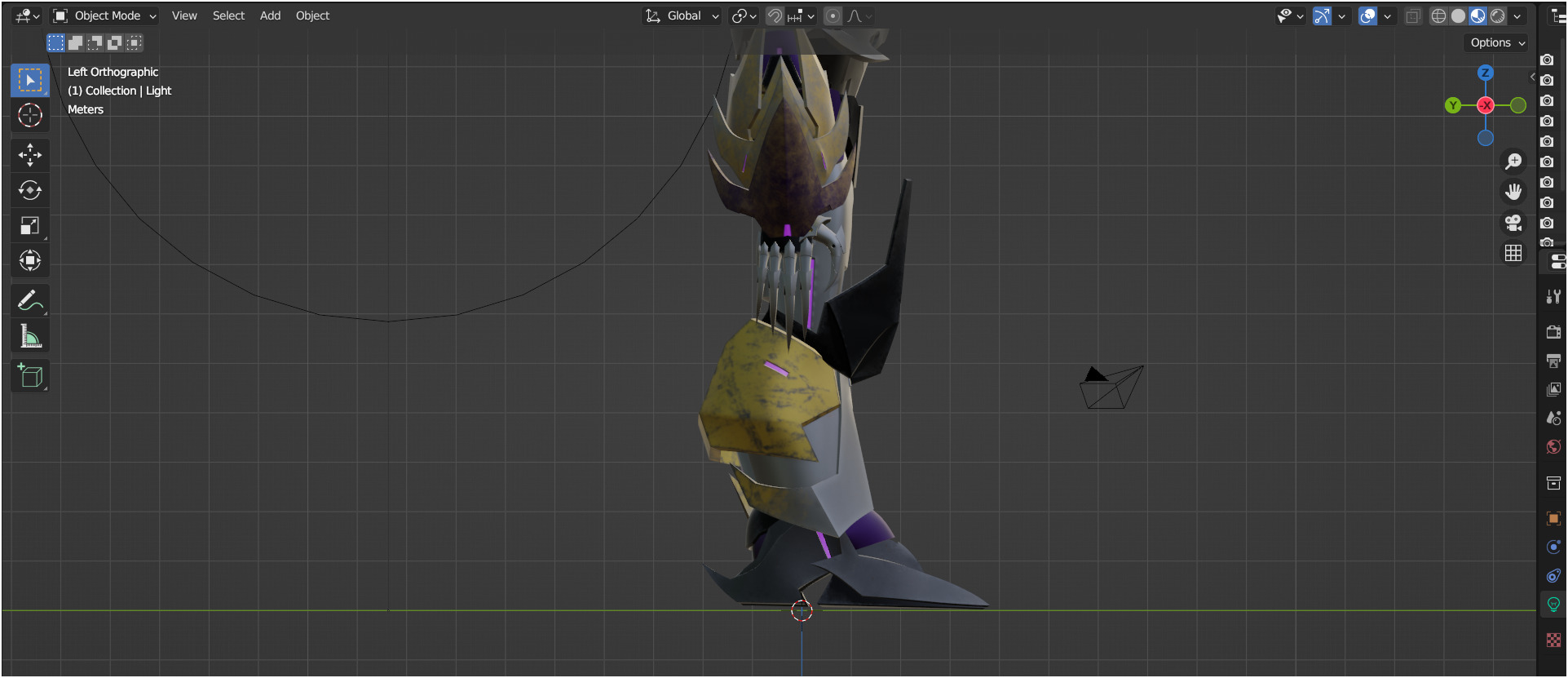Set selection mode to Subtract

95,42
